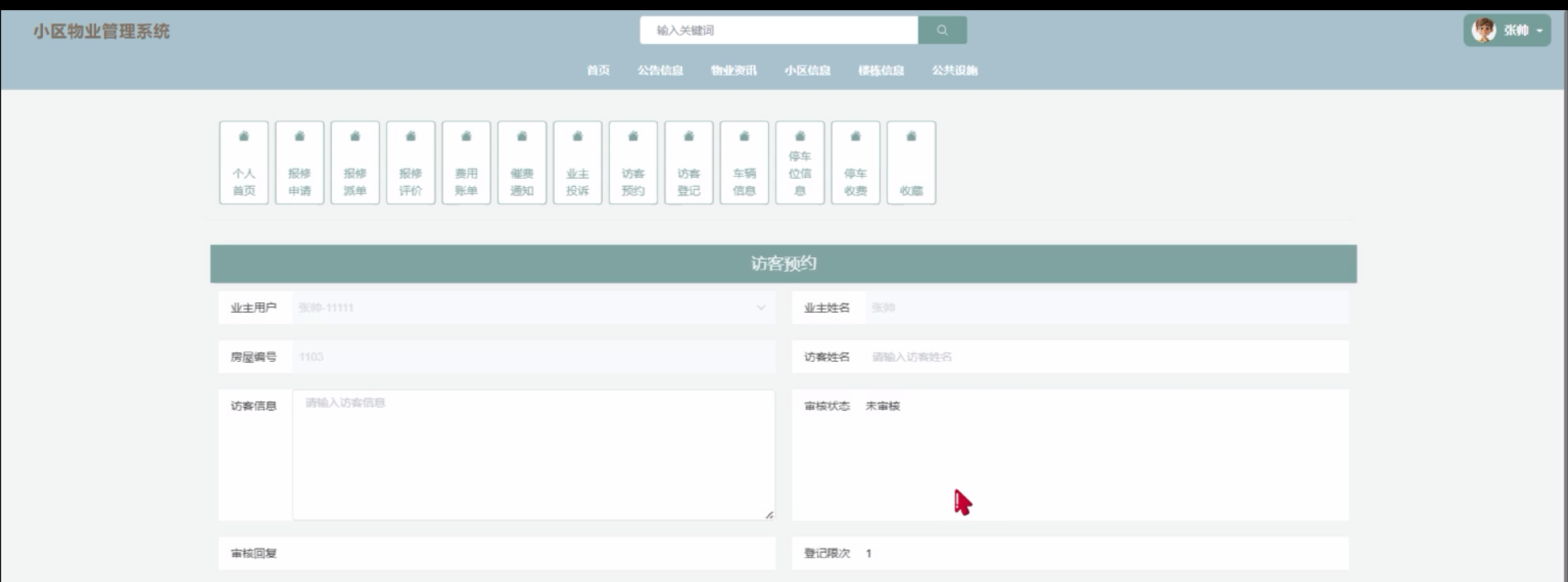Open the 楼栋信息 navigation menu
This screenshot has width=1568, height=582.
click(x=881, y=70)
